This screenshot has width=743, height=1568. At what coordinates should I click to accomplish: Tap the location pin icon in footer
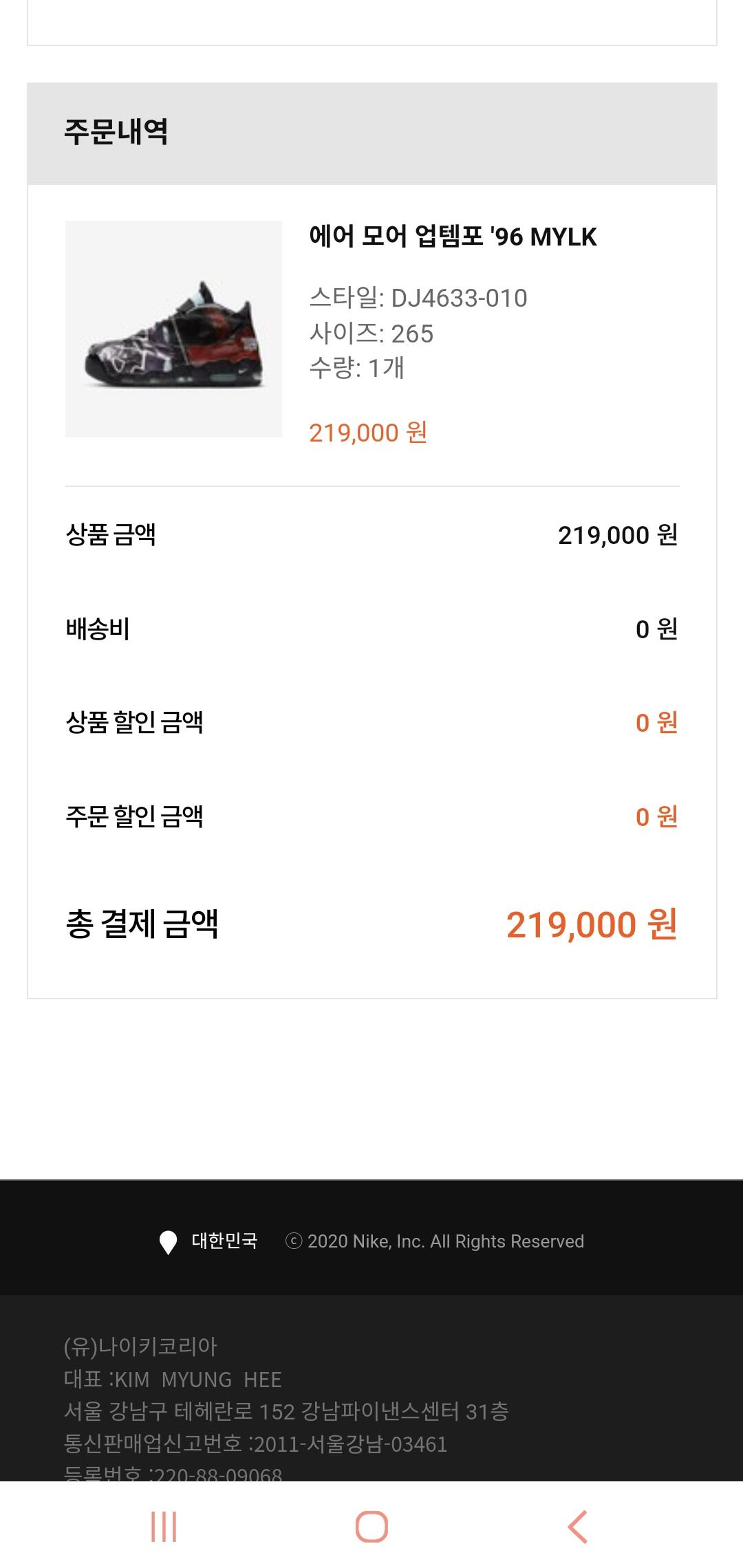[x=168, y=1242]
